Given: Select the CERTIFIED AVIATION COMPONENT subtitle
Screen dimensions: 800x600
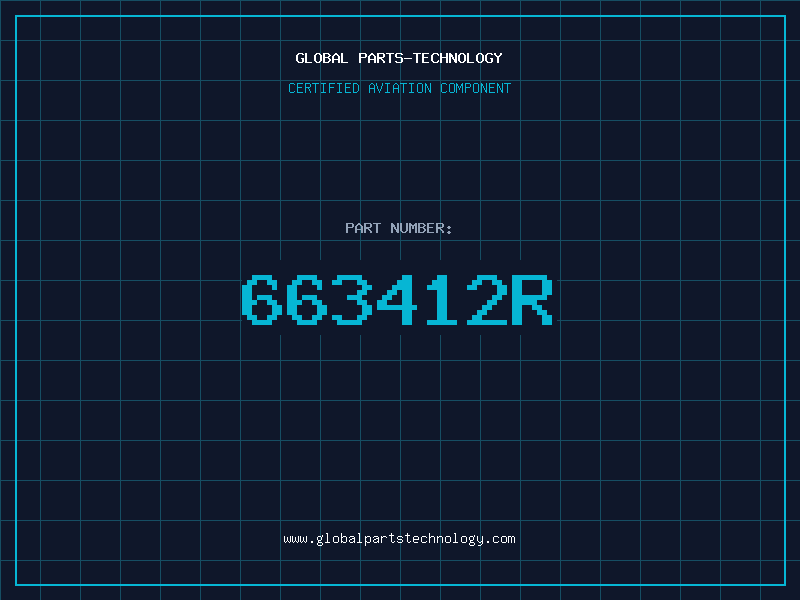Looking at the screenshot, I should click(x=399, y=88).
